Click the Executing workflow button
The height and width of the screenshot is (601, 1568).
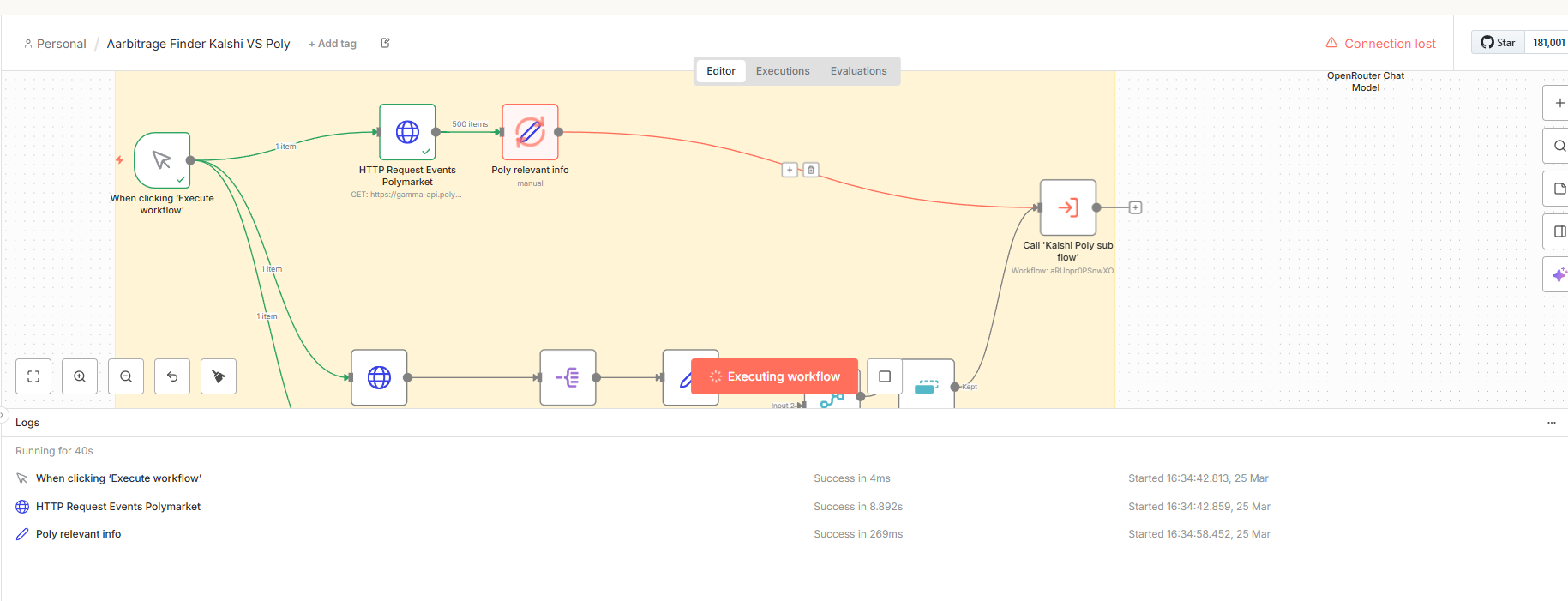coord(774,376)
